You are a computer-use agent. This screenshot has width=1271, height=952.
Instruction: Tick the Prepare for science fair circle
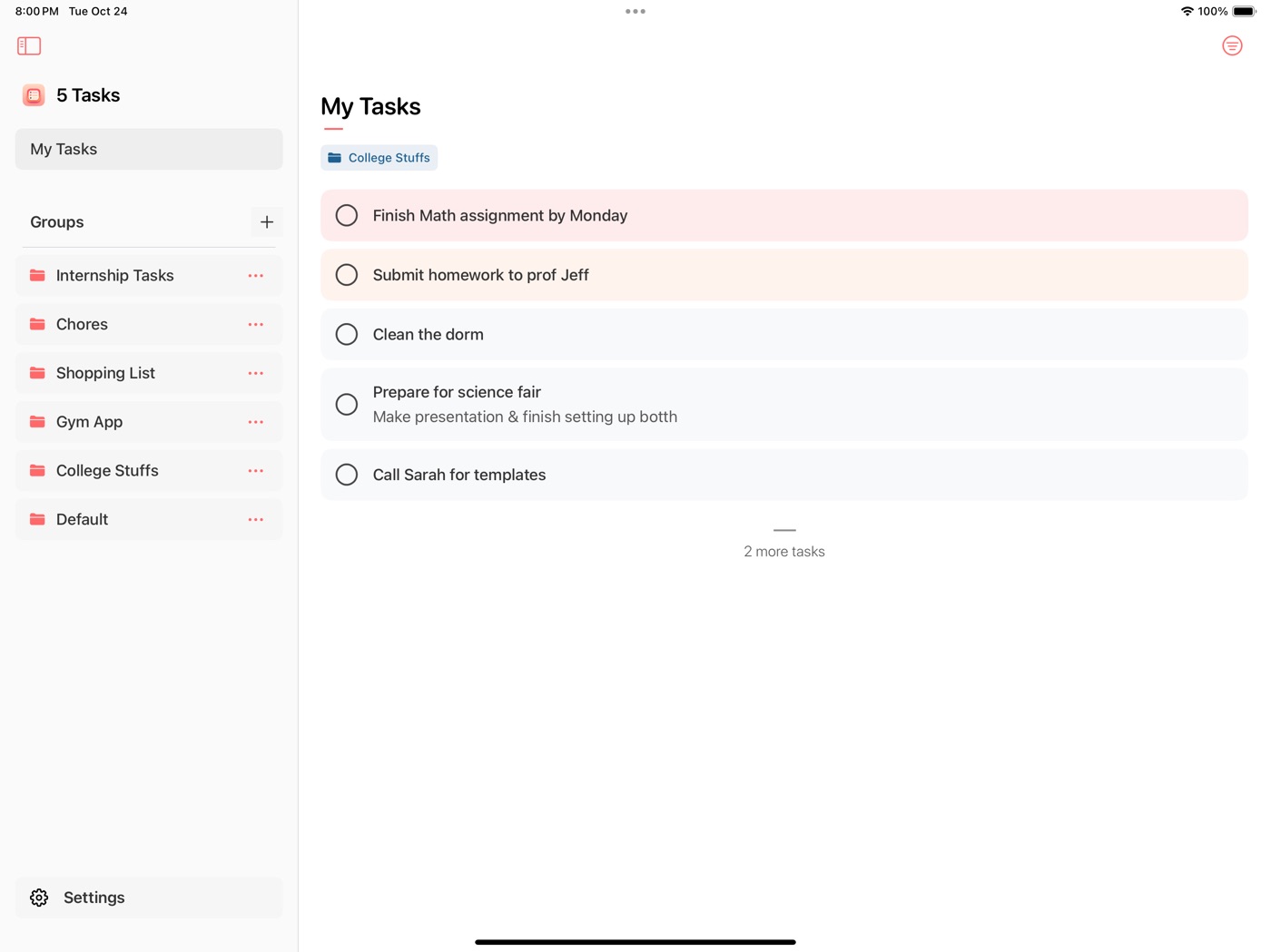point(347,404)
